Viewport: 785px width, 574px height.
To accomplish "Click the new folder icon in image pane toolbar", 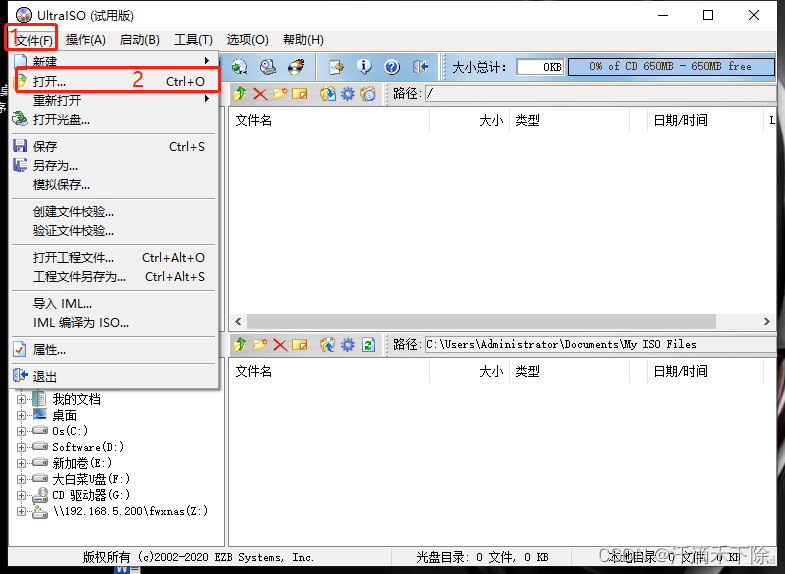I will (280, 94).
